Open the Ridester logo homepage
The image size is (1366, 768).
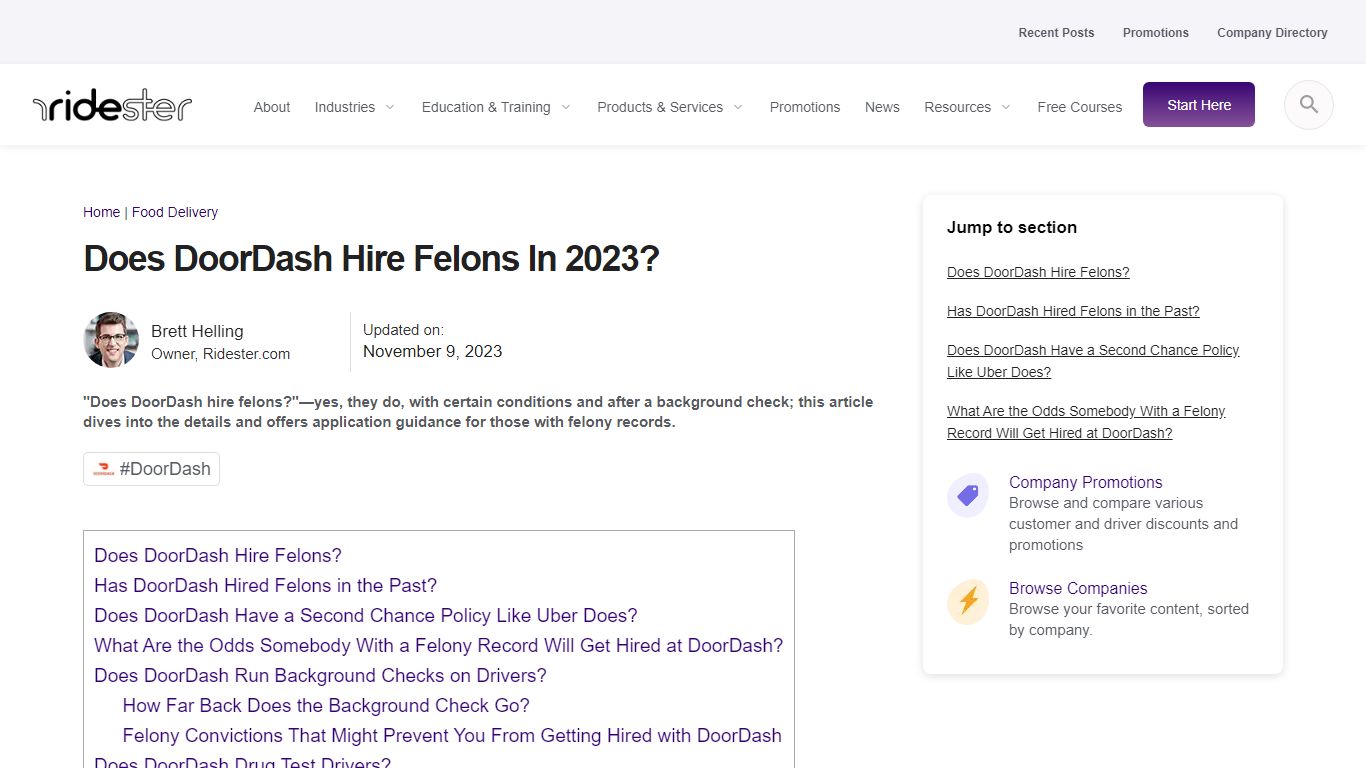point(112,105)
